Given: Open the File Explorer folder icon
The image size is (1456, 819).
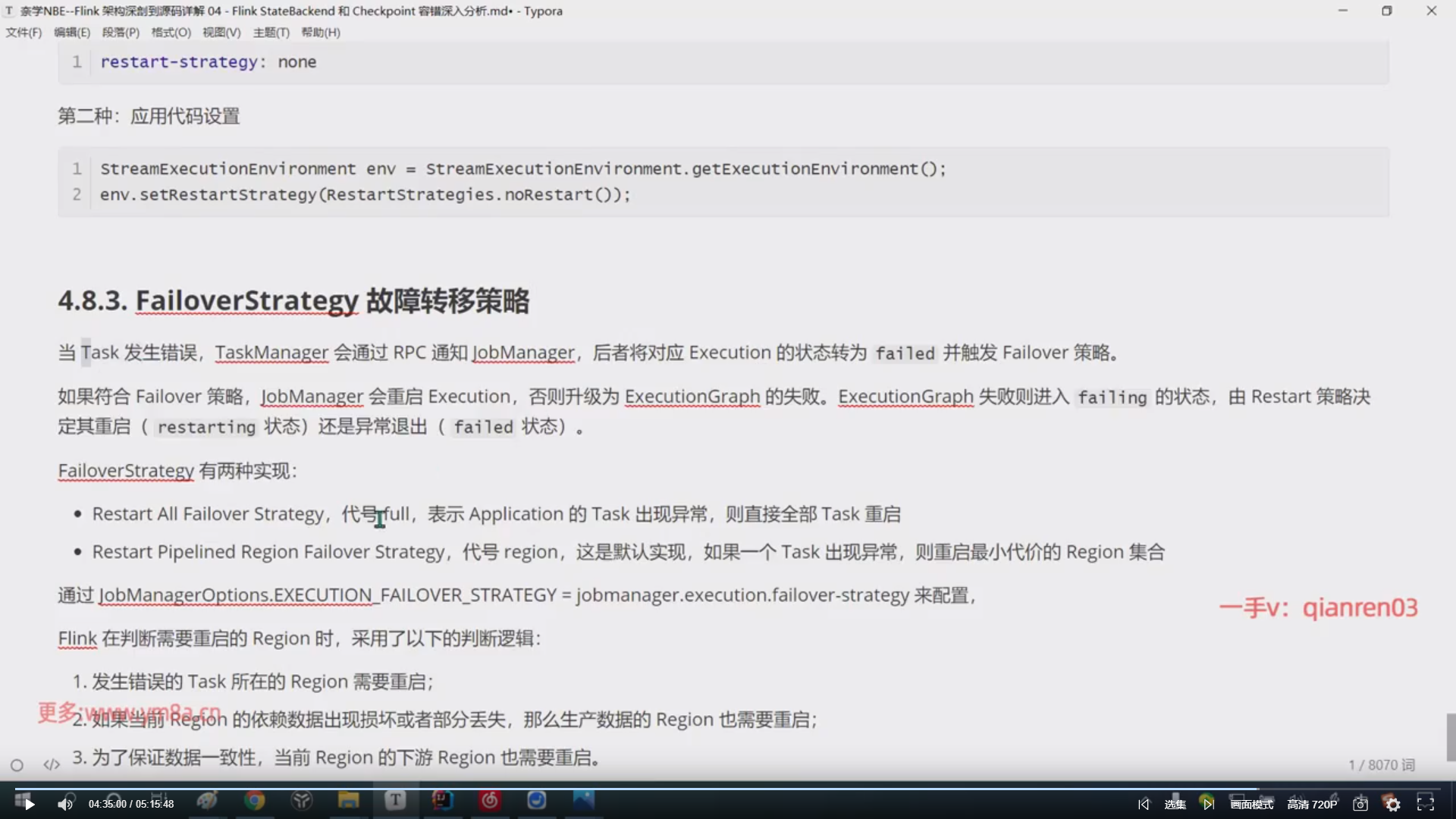Looking at the screenshot, I should pos(348,801).
